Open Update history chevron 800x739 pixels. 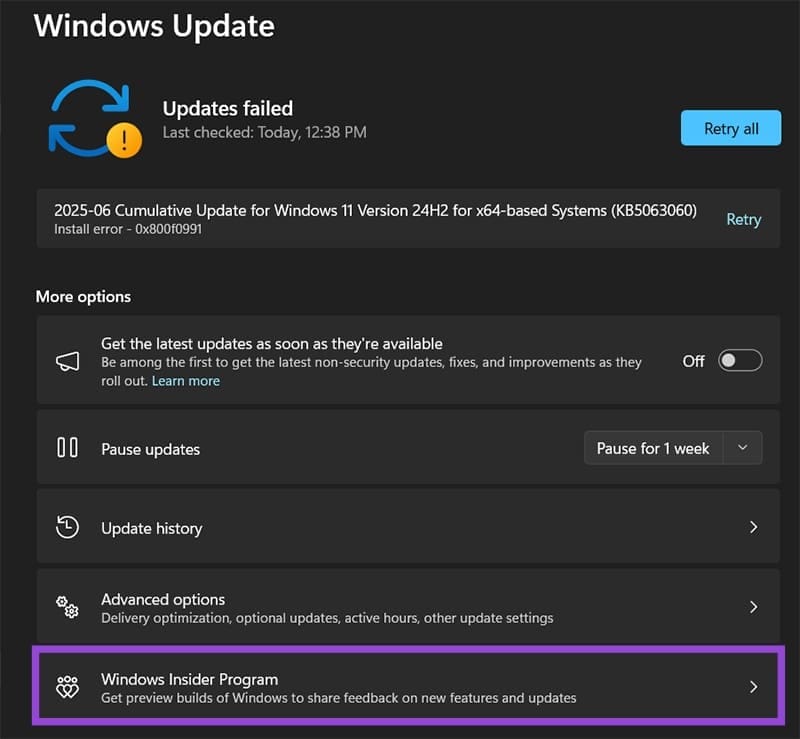753,527
